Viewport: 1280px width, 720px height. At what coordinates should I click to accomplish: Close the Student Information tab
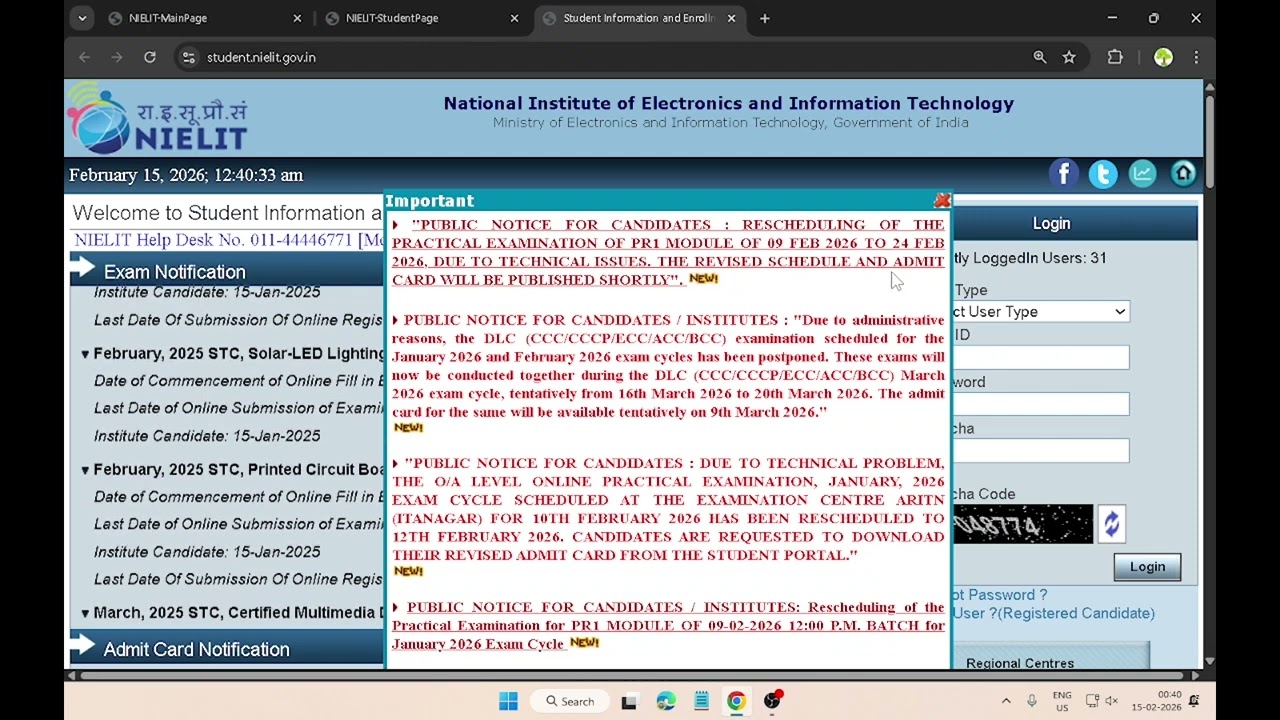click(x=731, y=18)
